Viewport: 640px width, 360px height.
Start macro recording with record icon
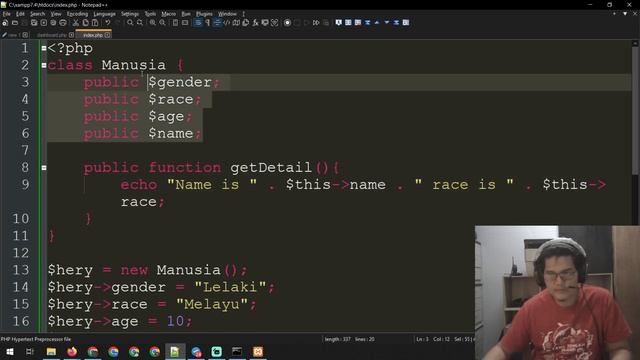287,23
